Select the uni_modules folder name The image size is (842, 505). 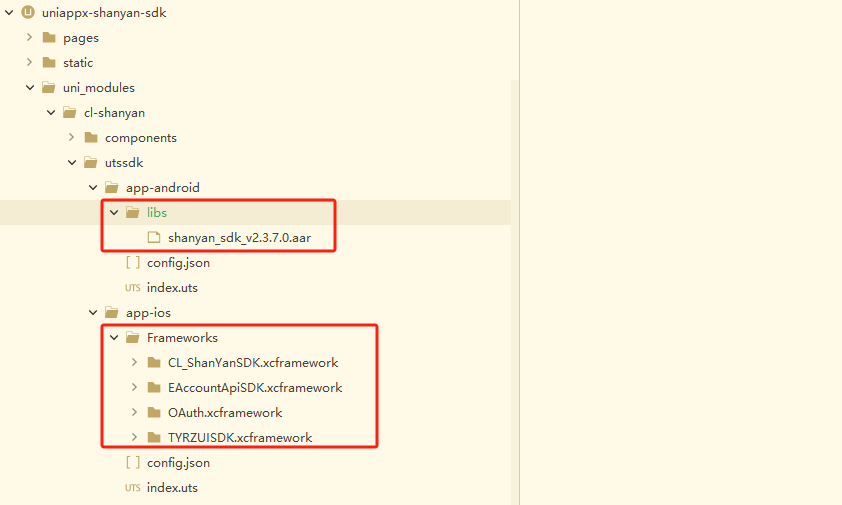click(99, 88)
